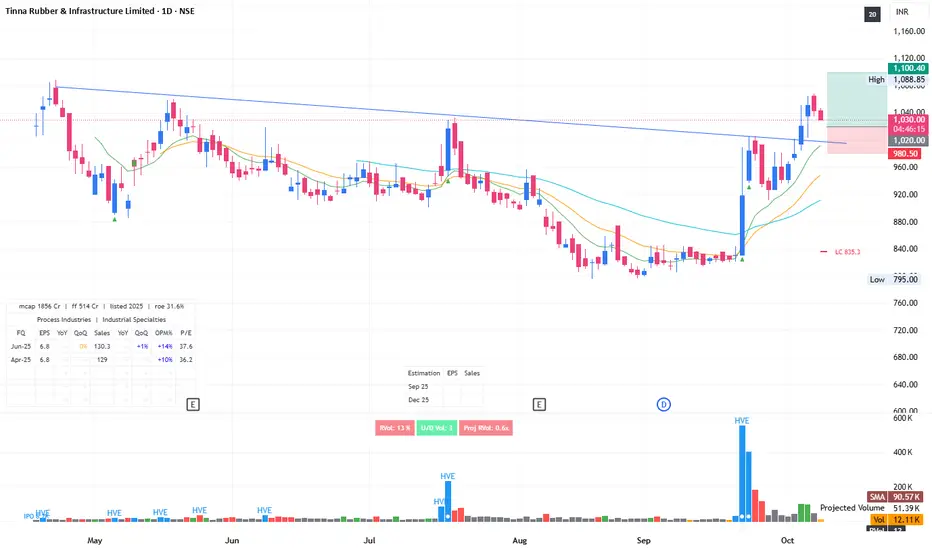Screen dimensions: 932x550
Task: Click the Jun label on time axis
Action: tap(232, 540)
